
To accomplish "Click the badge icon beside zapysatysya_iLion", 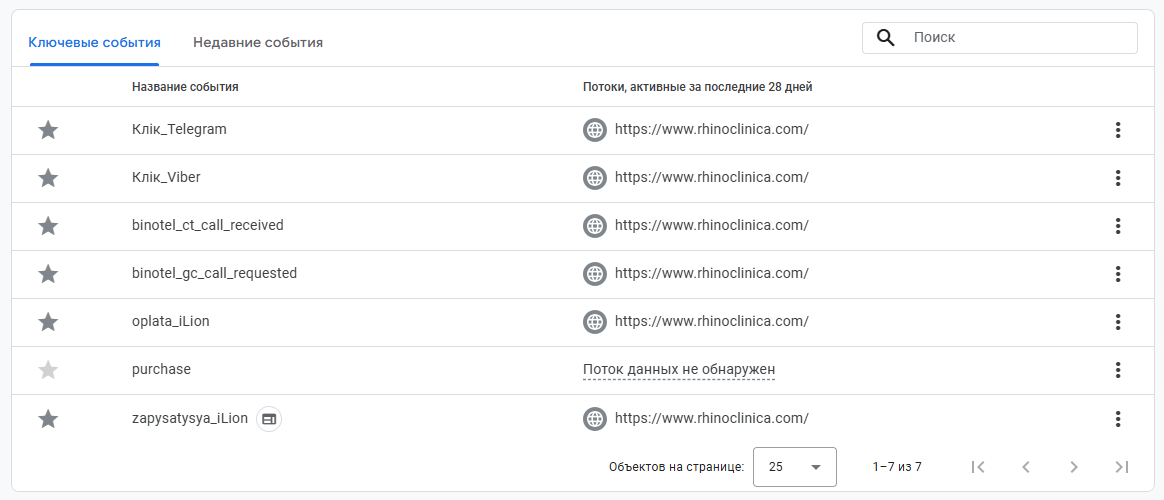I will tap(269, 419).
